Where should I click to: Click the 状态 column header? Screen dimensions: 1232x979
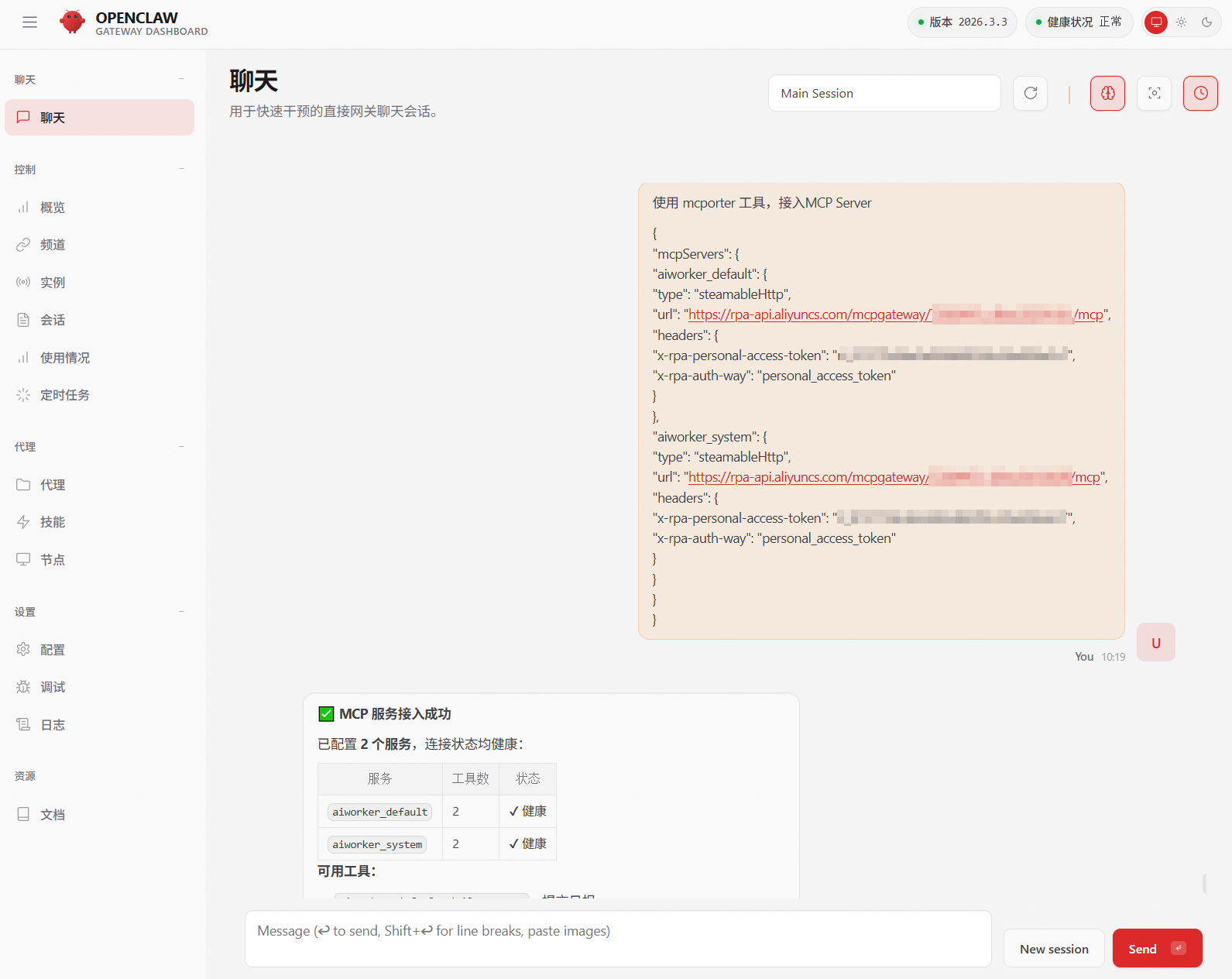tap(528, 779)
